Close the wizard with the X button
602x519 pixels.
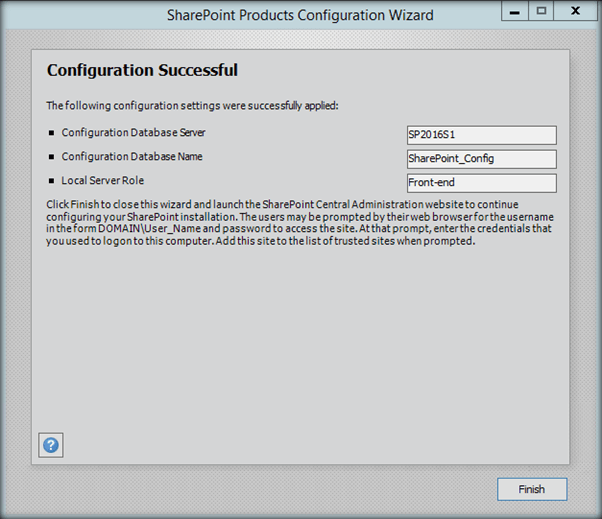tap(577, 11)
